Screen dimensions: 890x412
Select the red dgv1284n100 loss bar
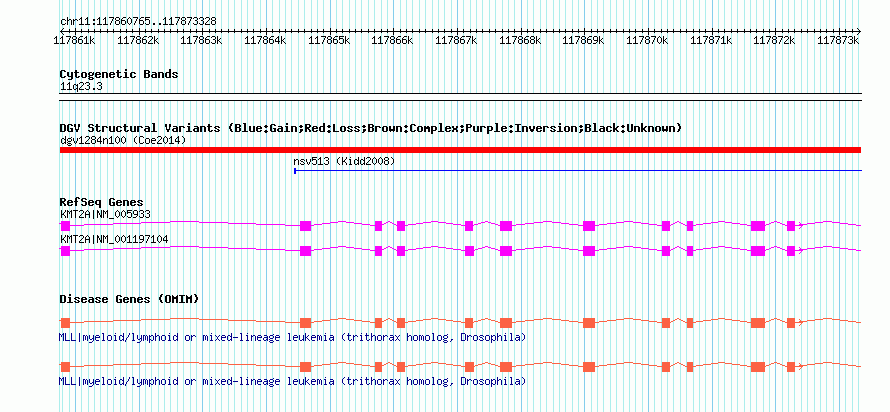coord(460,150)
